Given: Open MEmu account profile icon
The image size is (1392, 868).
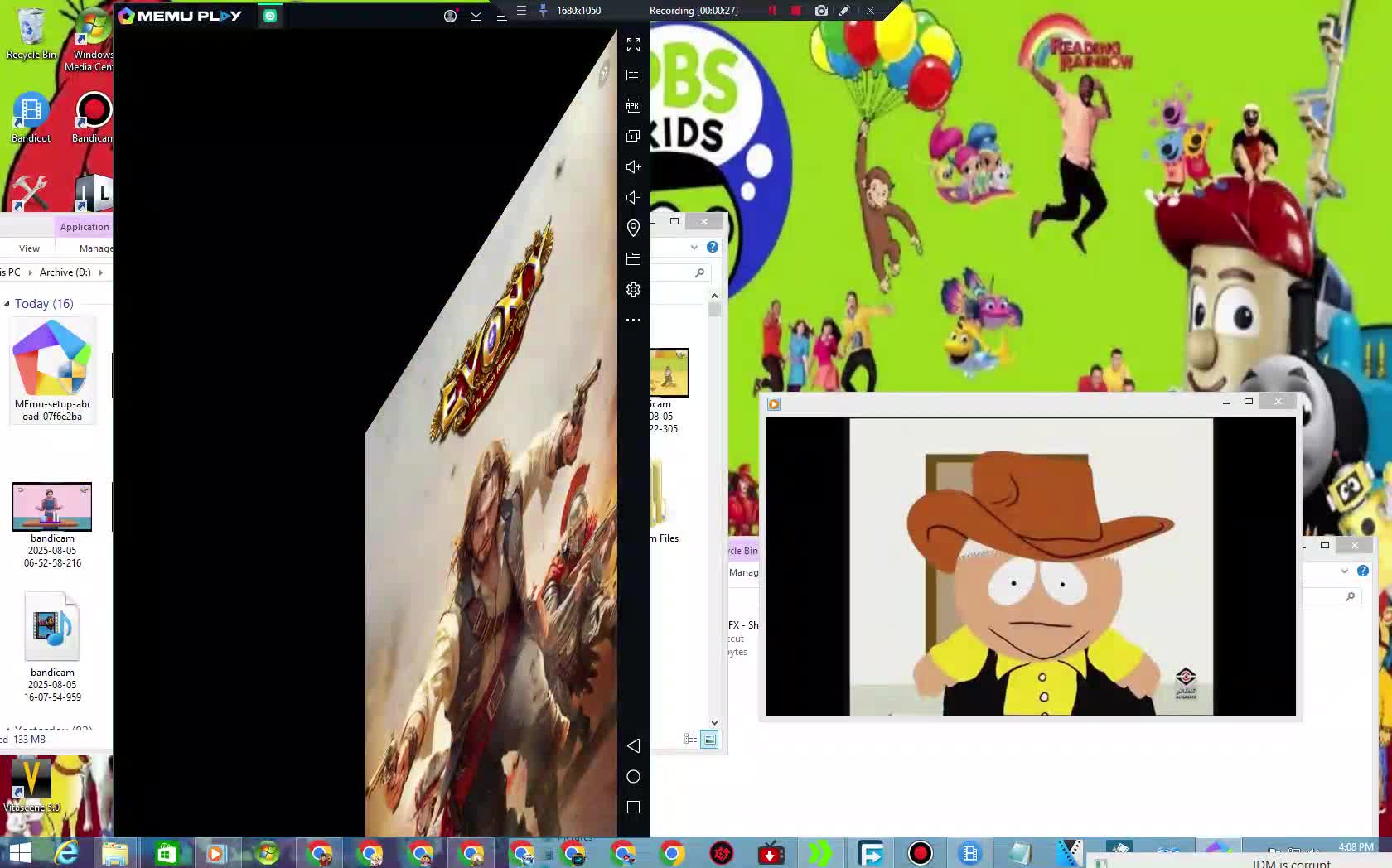Looking at the screenshot, I should coord(450,16).
